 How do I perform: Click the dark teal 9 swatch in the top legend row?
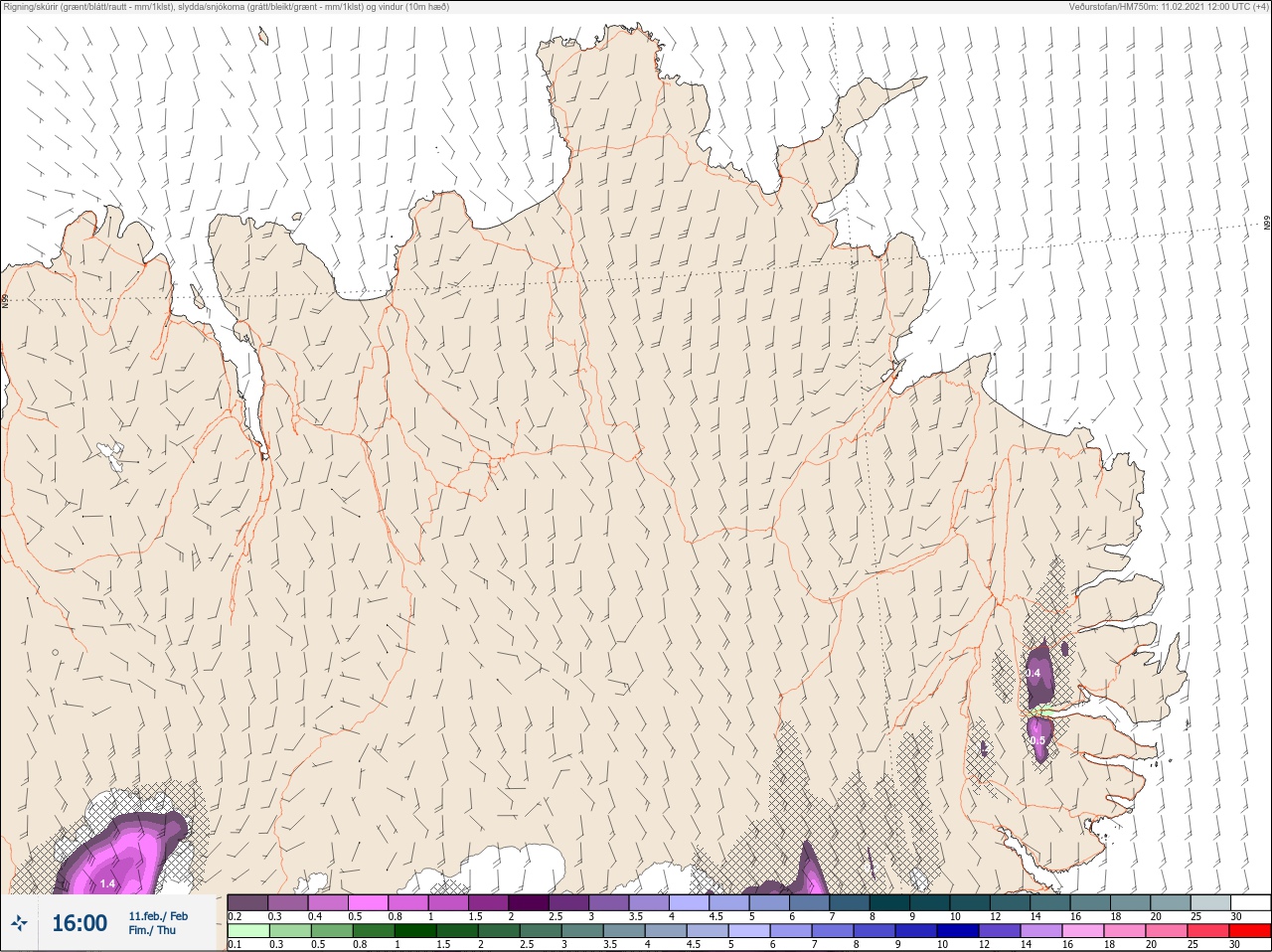pyautogui.click(x=929, y=902)
